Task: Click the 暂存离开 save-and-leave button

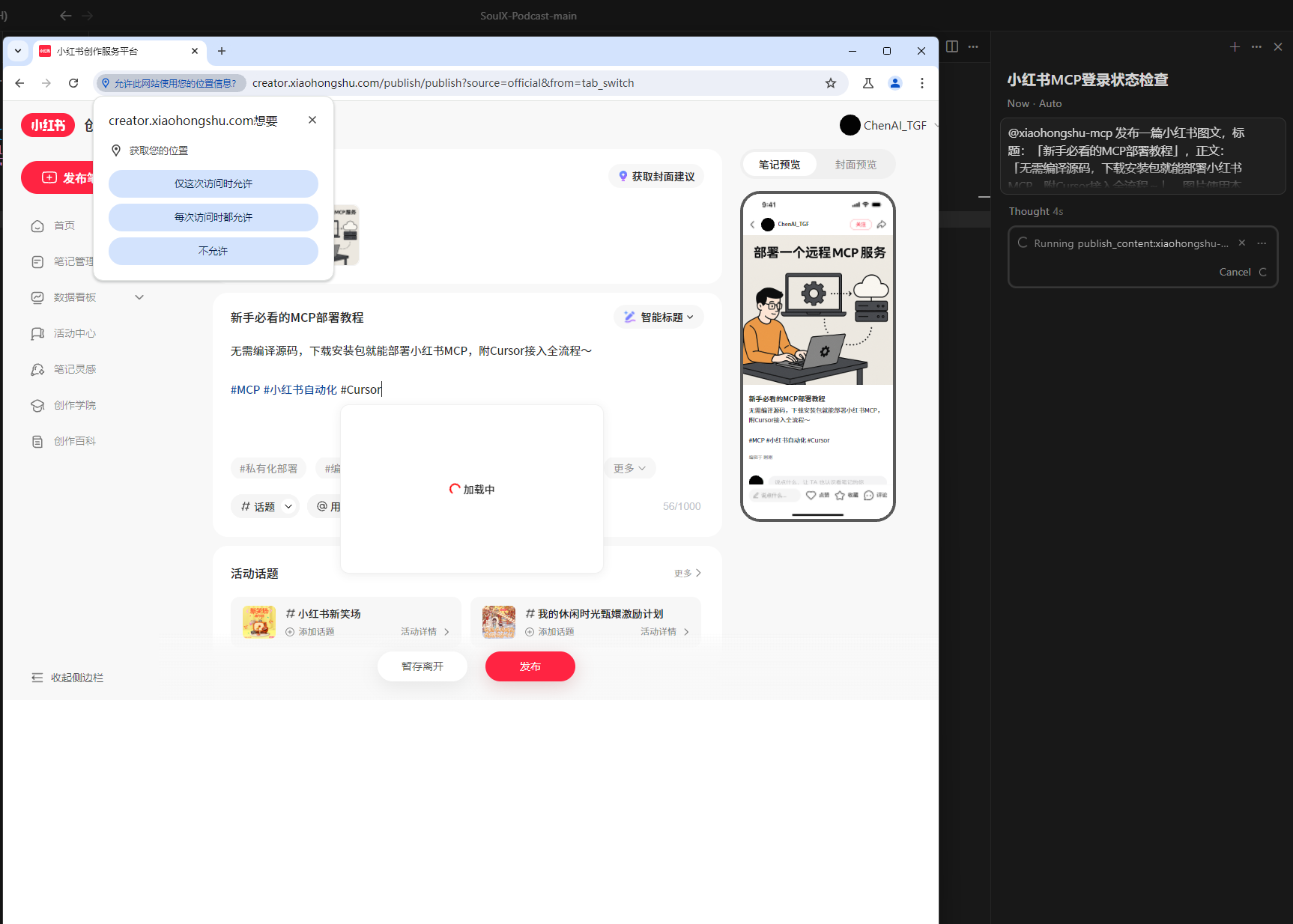Action: pyautogui.click(x=422, y=666)
